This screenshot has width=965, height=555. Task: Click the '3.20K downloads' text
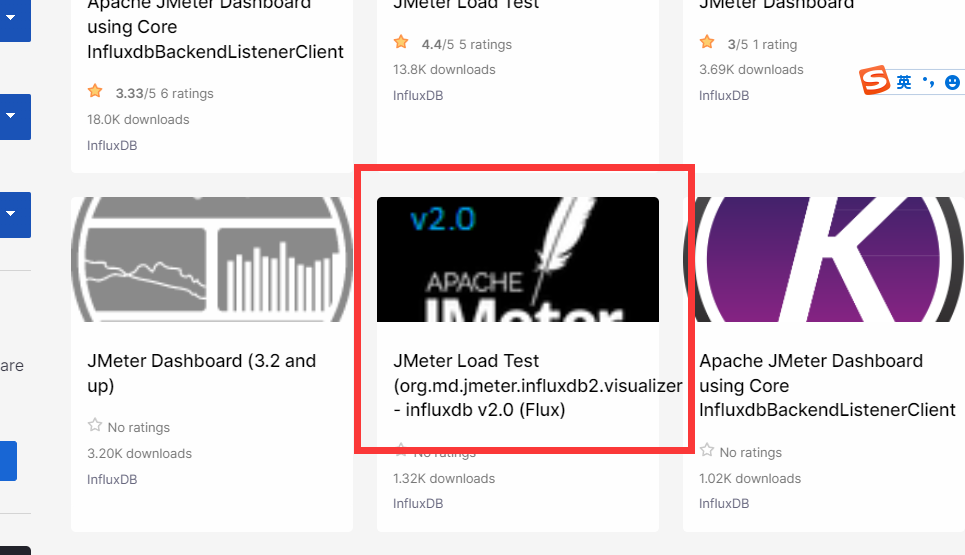point(140,453)
